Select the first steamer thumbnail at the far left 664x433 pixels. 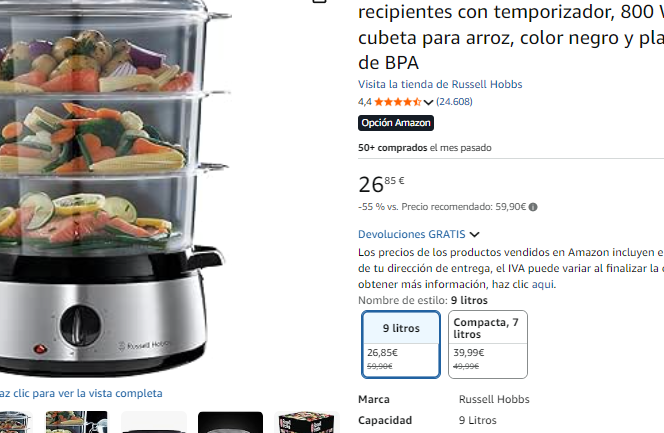coord(15,422)
